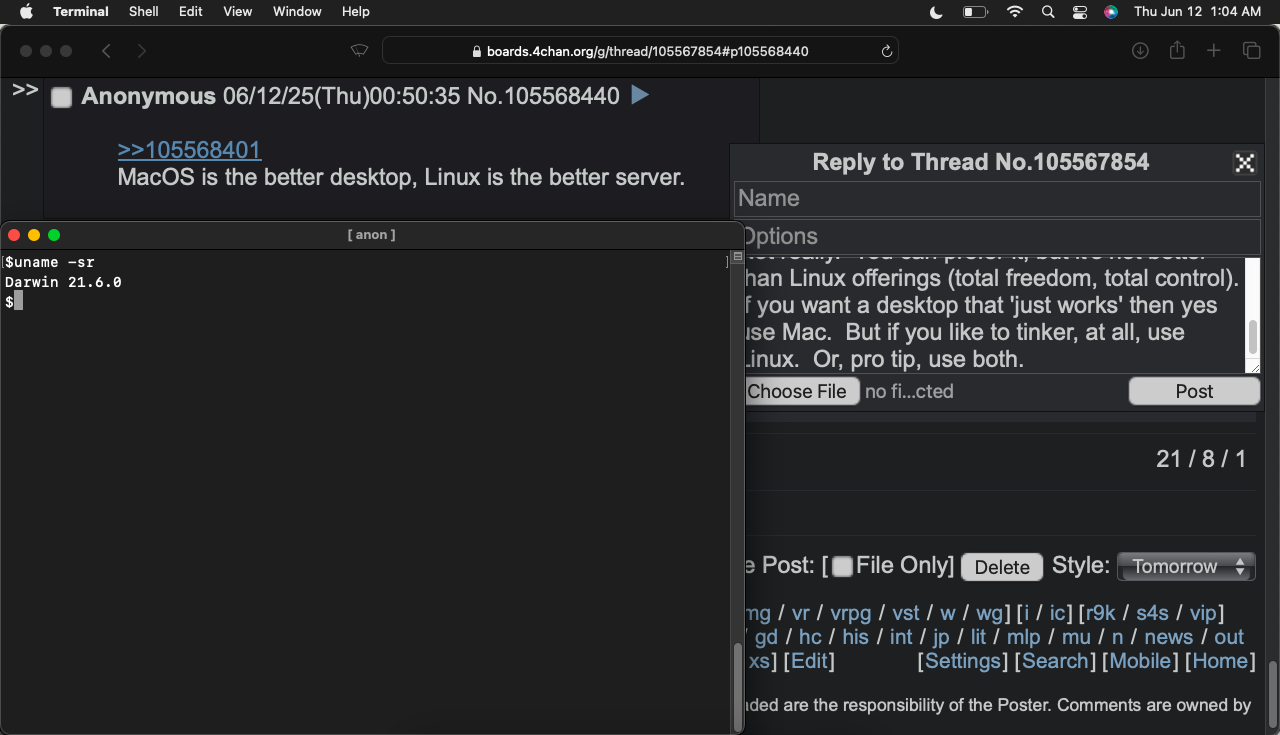The image size is (1280, 735).
Task: Open the his board link
Action: (x=855, y=637)
